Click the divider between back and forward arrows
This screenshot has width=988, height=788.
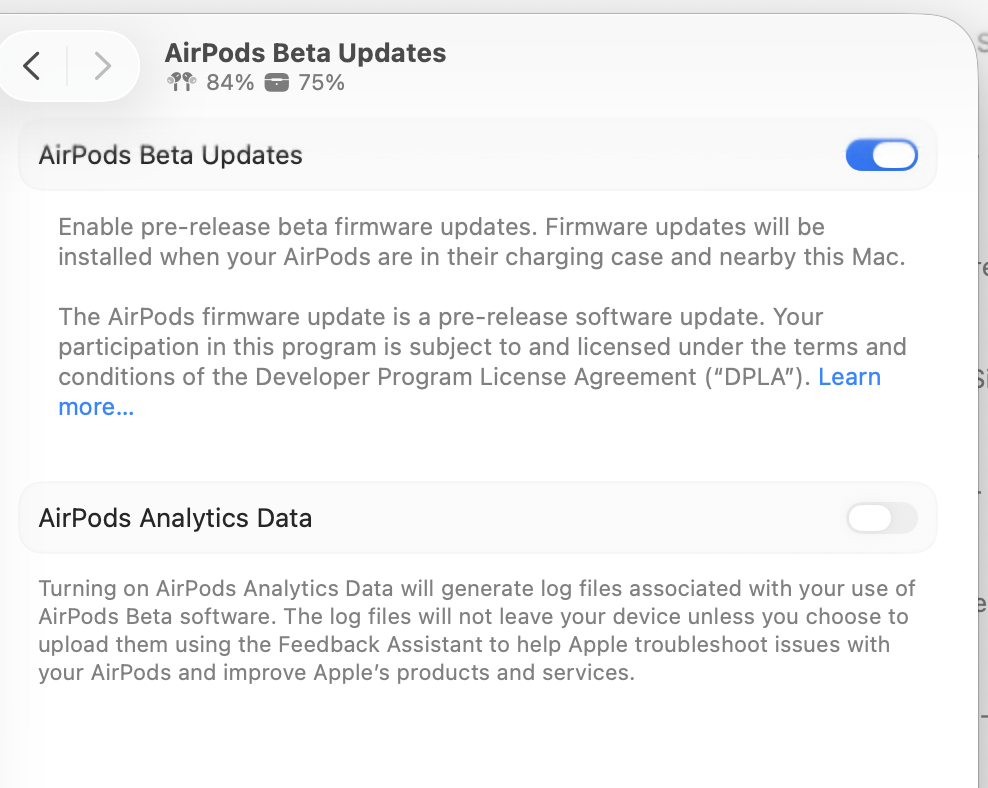pyautogui.click(x=67, y=66)
